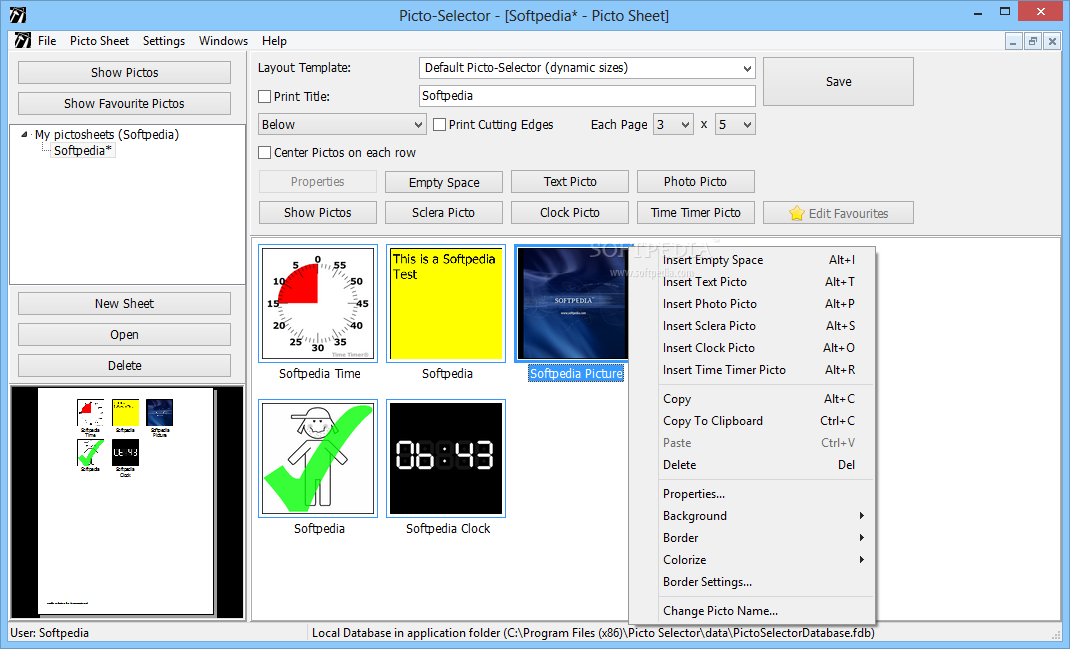Open Properties... from the context menu
Viewport: 1070px width, 649px height.
(751, 493)
